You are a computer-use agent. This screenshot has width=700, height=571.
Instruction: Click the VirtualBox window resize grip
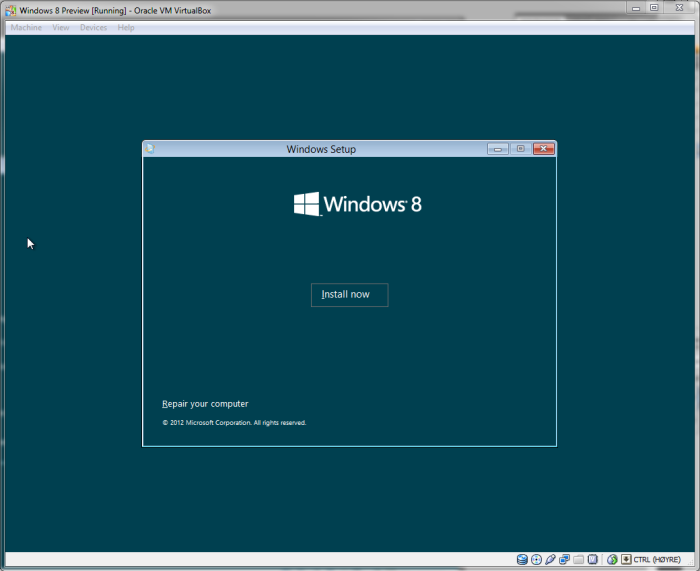690,562
